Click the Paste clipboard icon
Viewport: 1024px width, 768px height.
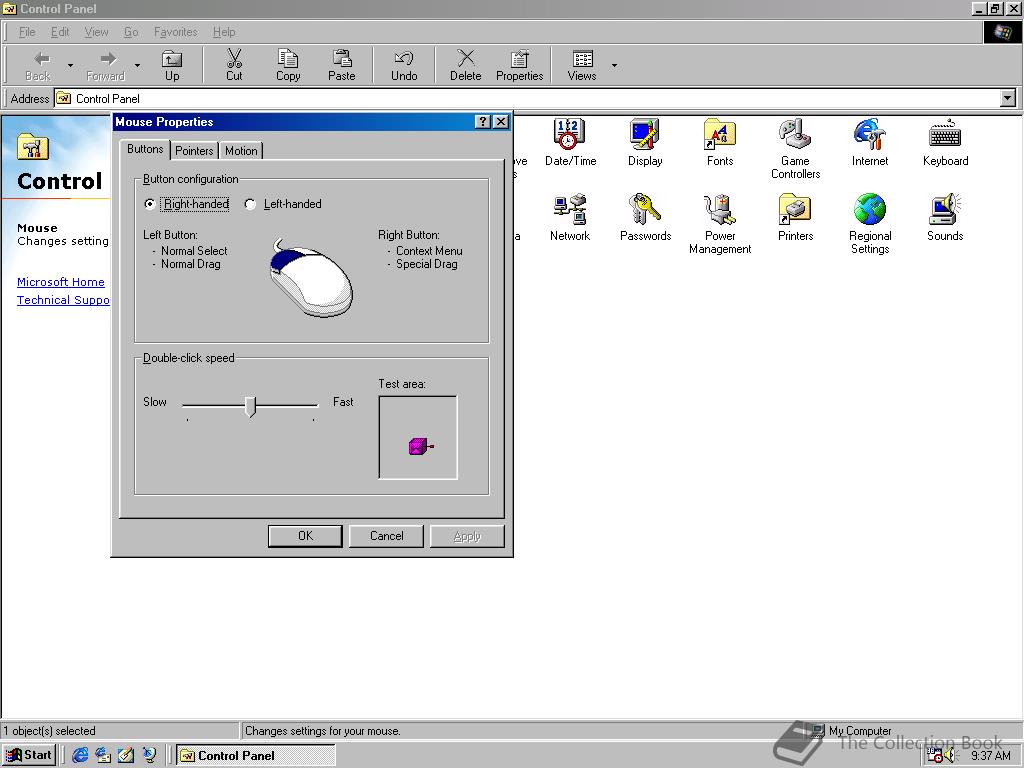[342, 59]
